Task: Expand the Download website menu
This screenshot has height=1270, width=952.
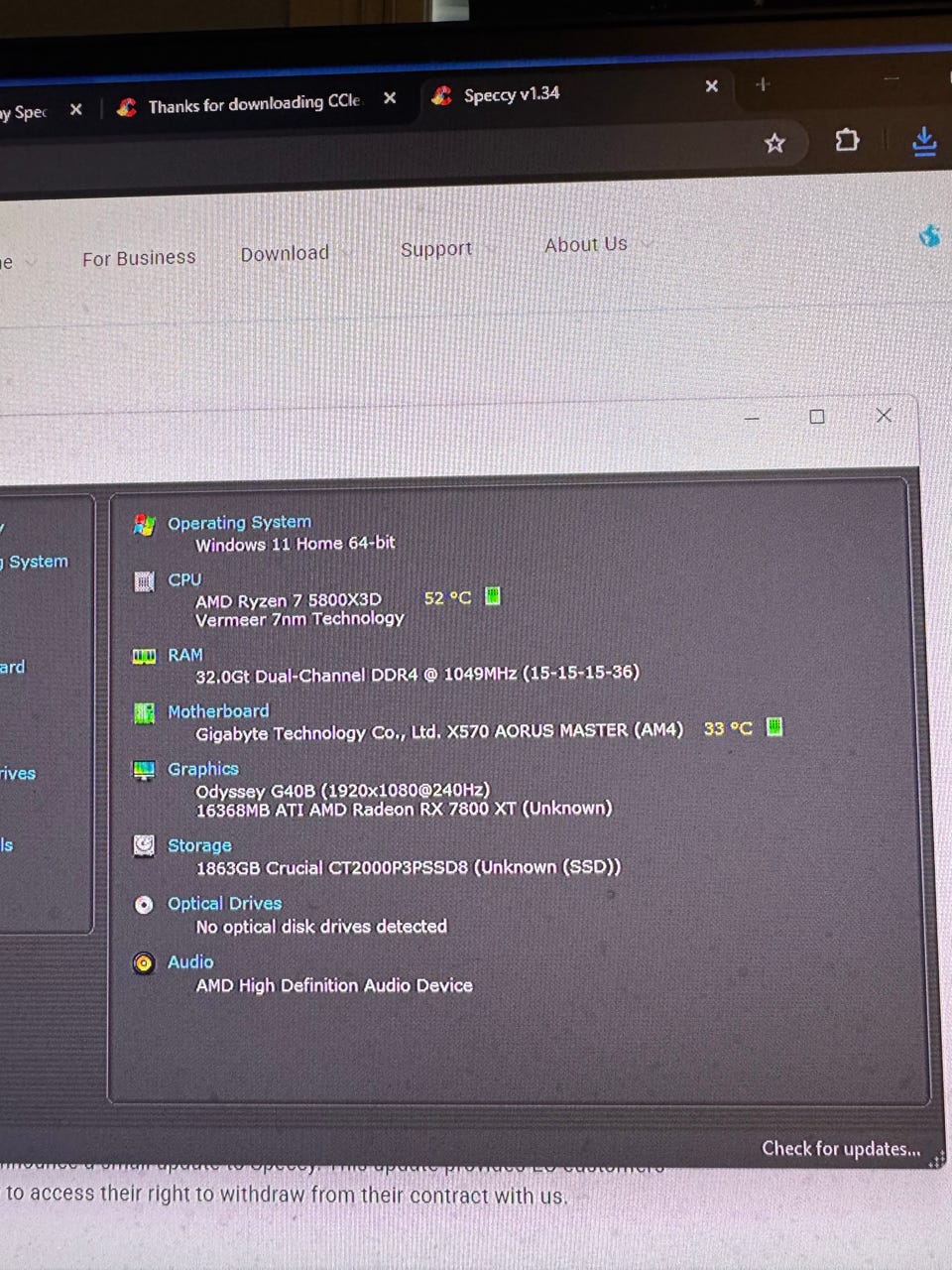Action: pos(285,253)
